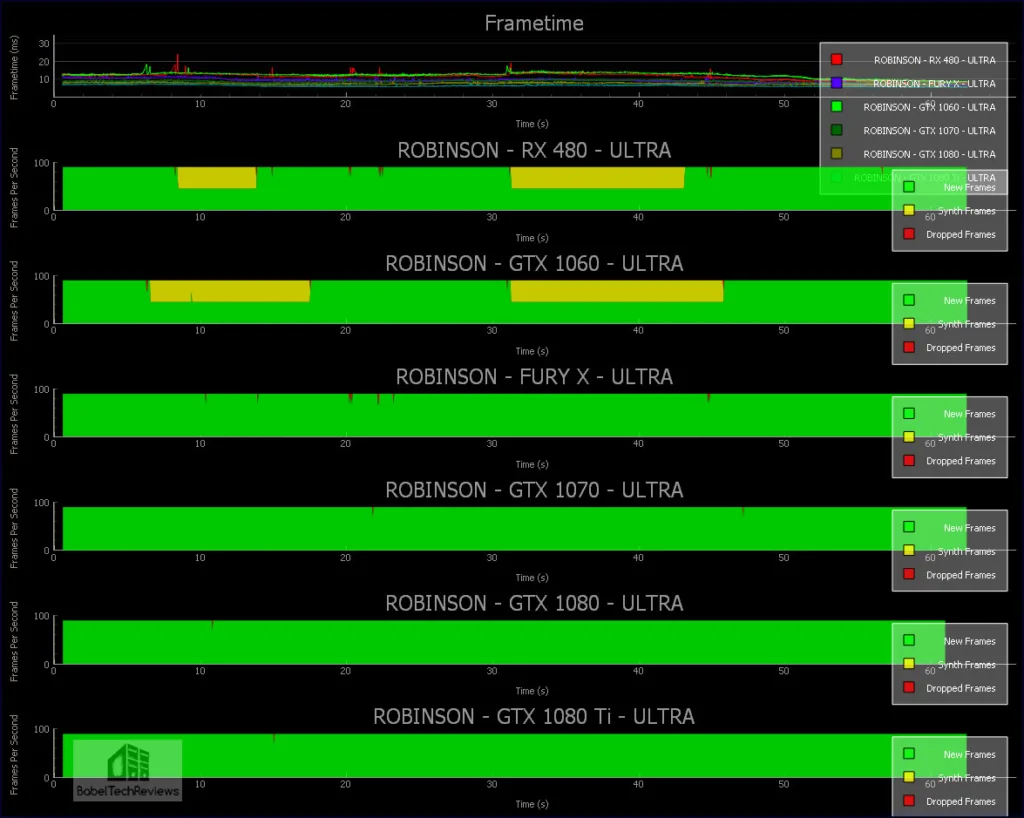
Task: Select 'ROBINSON - RX 480 - ULTRA' Frametime legend label
Action: click(935, 60)
